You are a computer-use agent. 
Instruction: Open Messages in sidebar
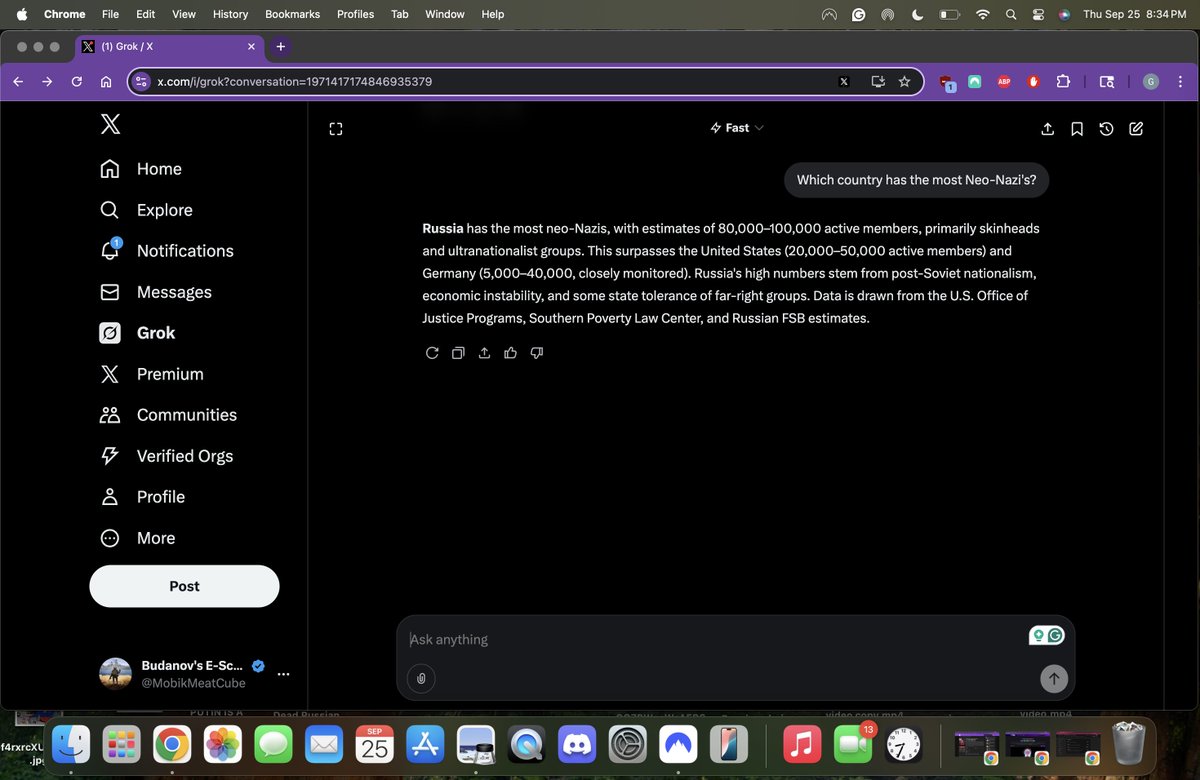tap(155, 292)
